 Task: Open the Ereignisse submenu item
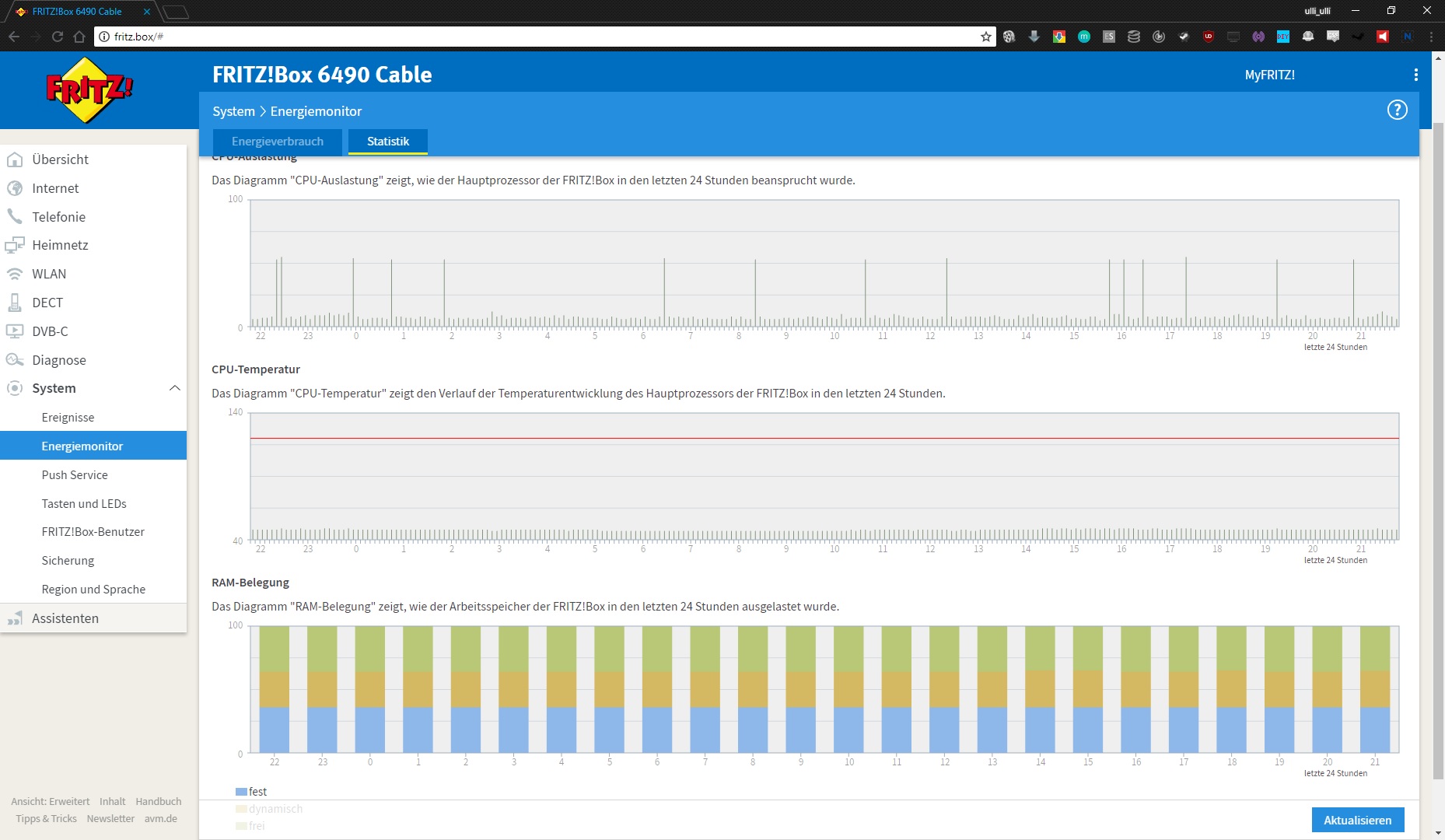pyautogui.click(x=68, y=418)
